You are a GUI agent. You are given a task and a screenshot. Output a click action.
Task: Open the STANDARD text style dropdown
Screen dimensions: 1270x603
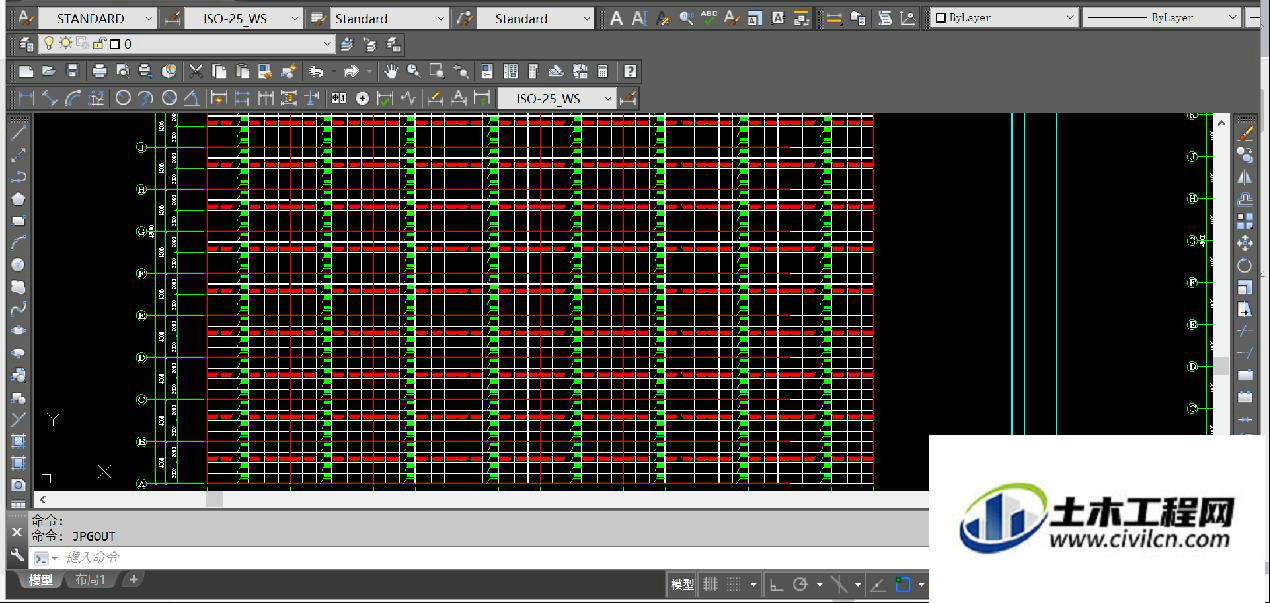[98, 18]
